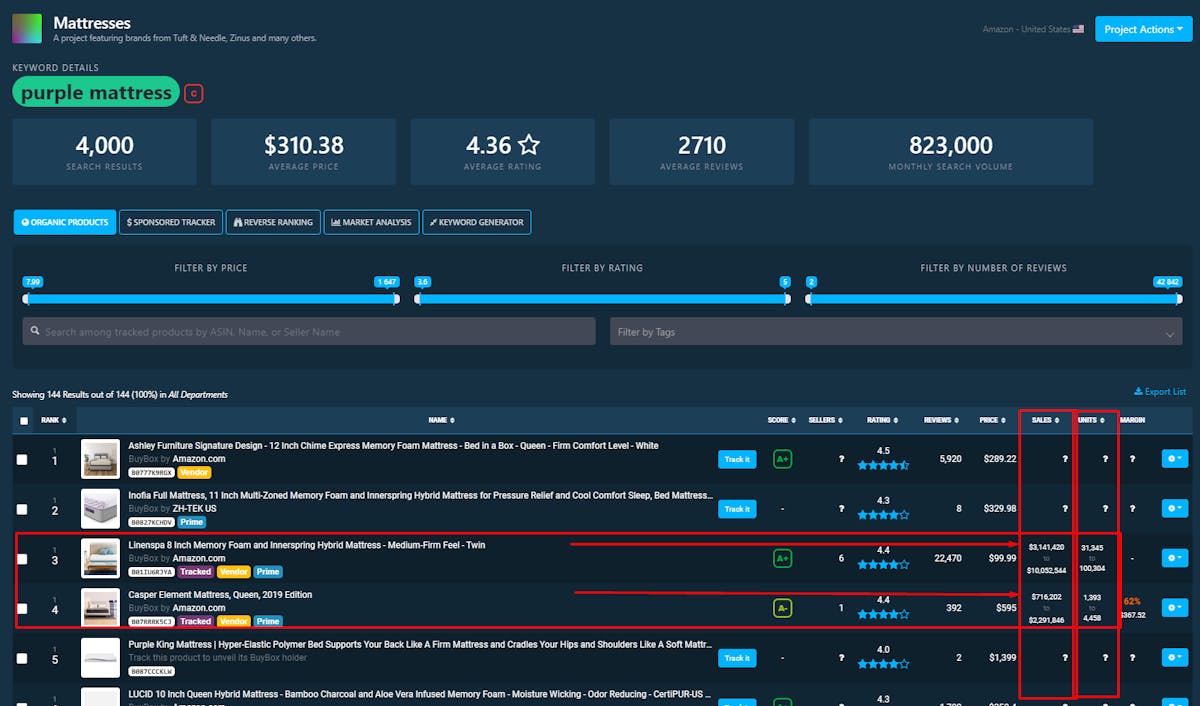1200x706 pixels.
Task: Open the Sponsored Tracker tab
Action: 171,222
